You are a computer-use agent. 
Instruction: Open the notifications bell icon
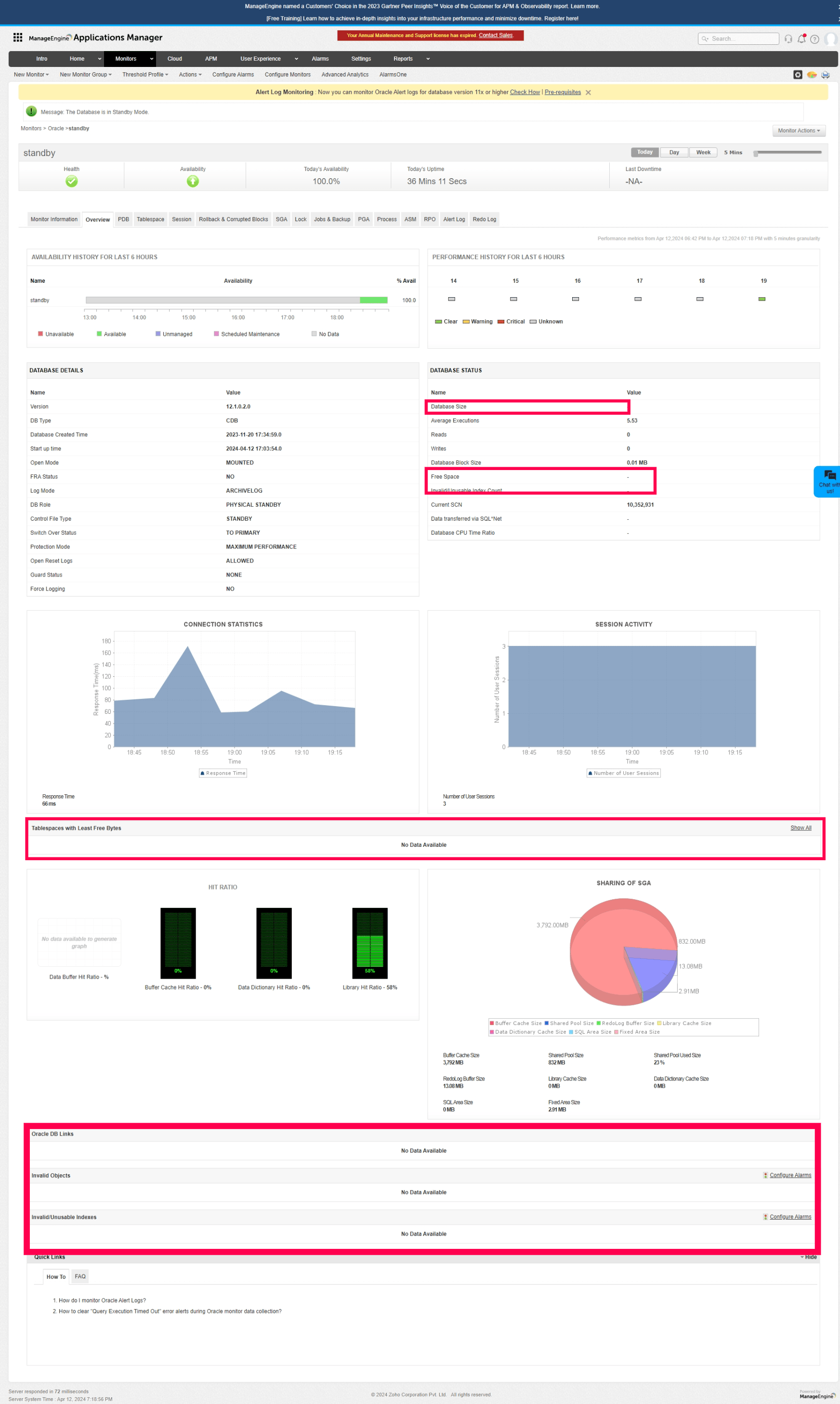(801, 39)
